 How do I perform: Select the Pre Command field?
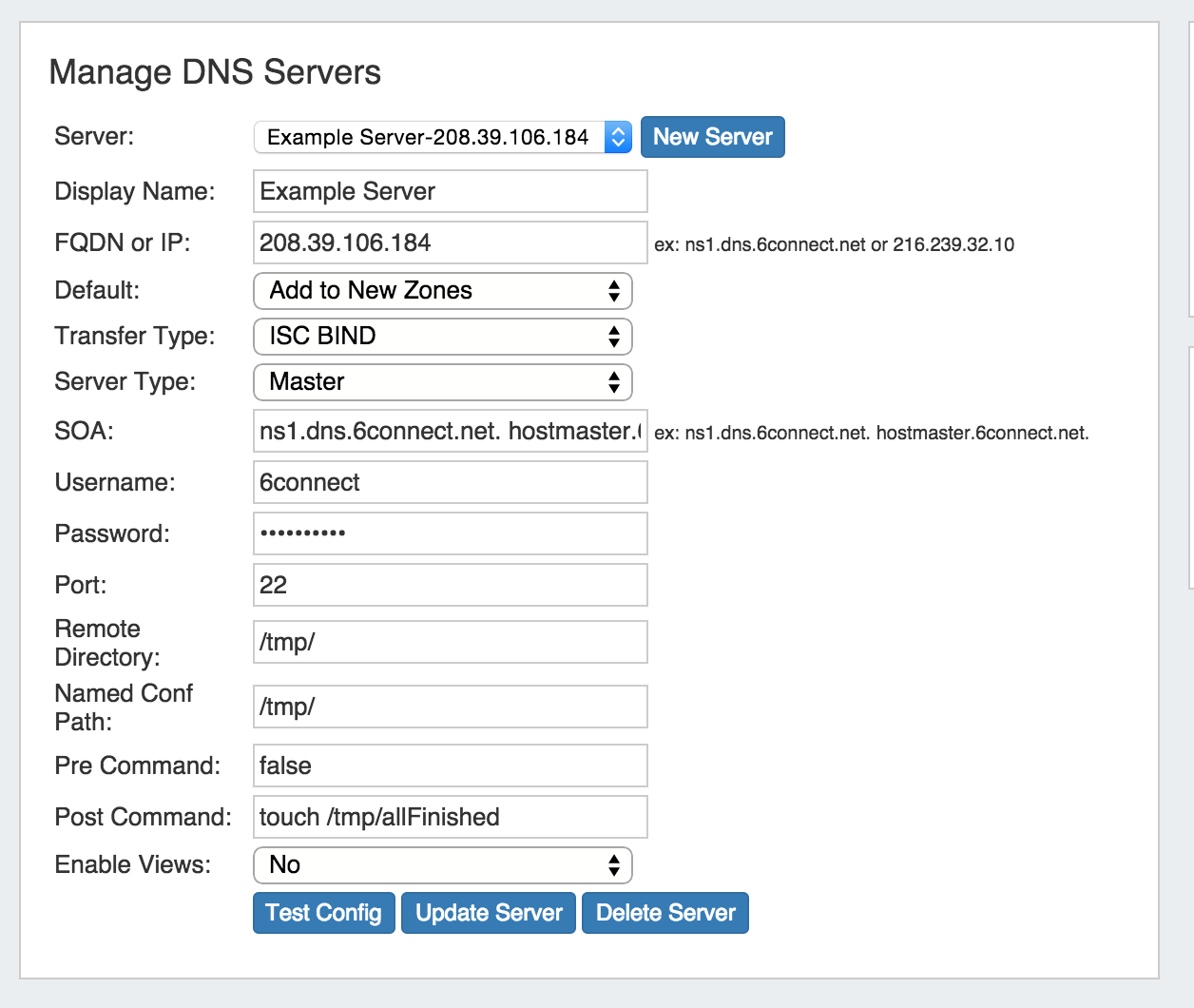pyautogui.click(x=450, y=766)
